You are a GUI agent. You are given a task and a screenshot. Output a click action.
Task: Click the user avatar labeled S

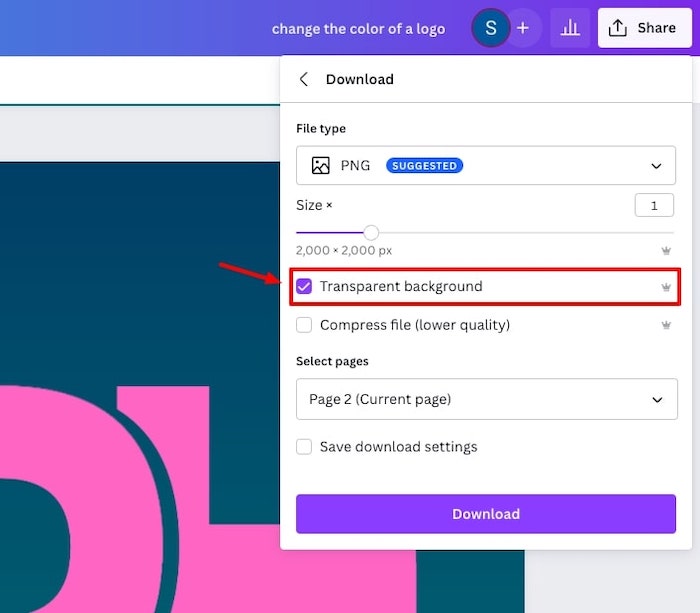coord(490,28)
